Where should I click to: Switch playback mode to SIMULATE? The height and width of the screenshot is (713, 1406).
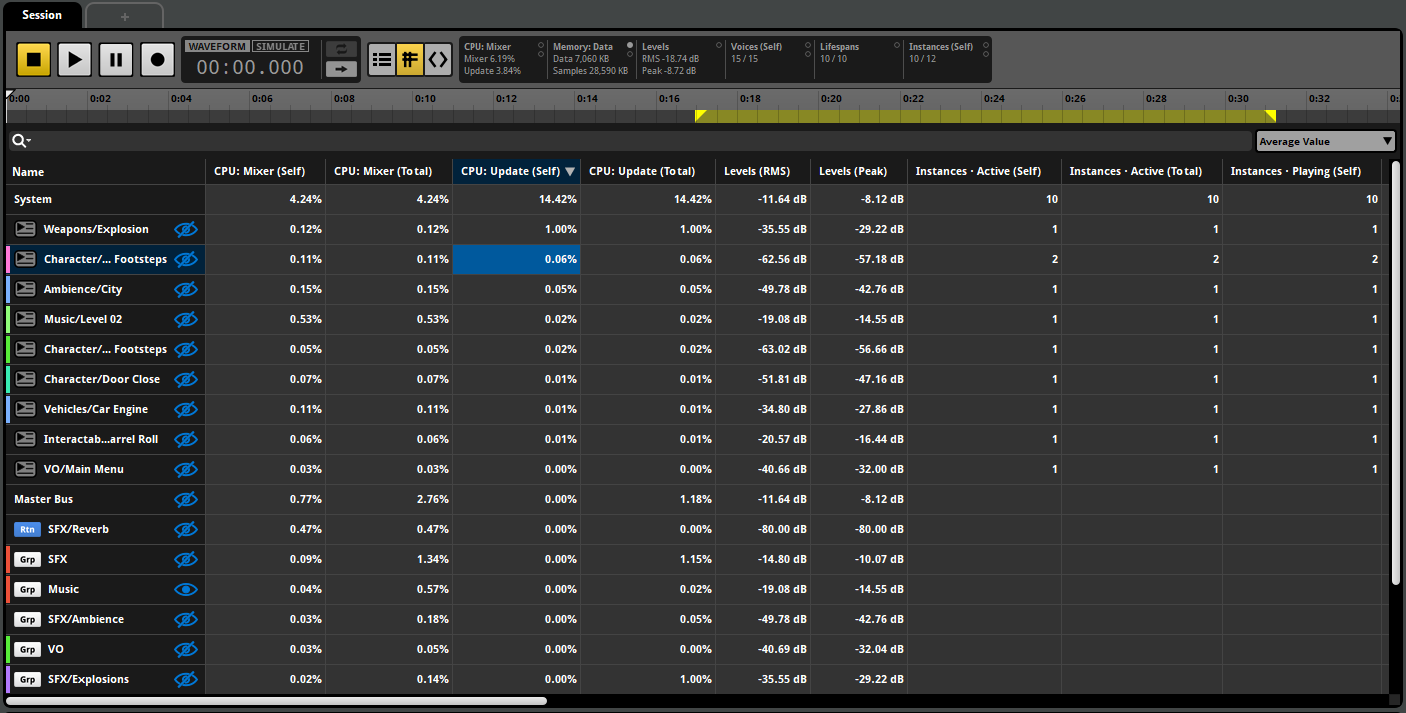pos(280,45)
